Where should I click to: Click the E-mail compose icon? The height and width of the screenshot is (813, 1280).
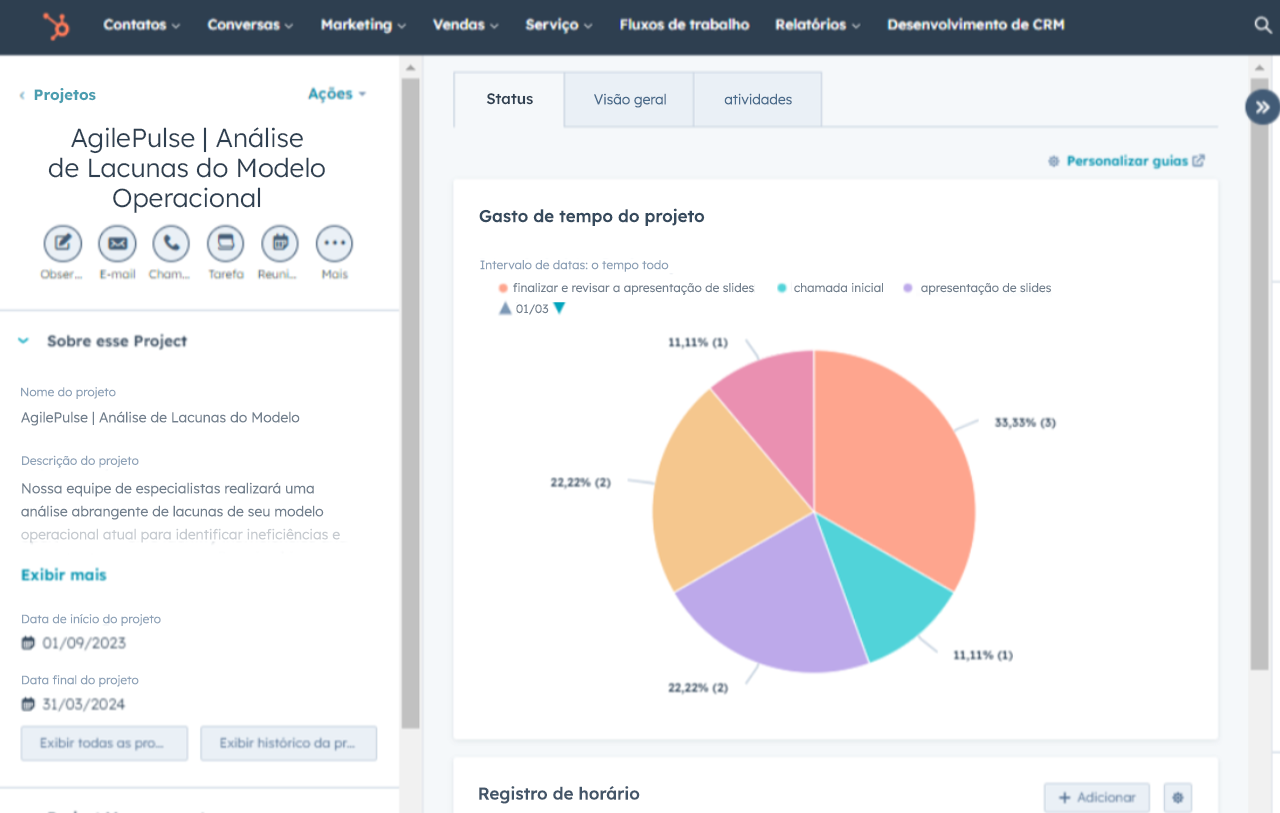pyautogui.click(x=117, y=243)
